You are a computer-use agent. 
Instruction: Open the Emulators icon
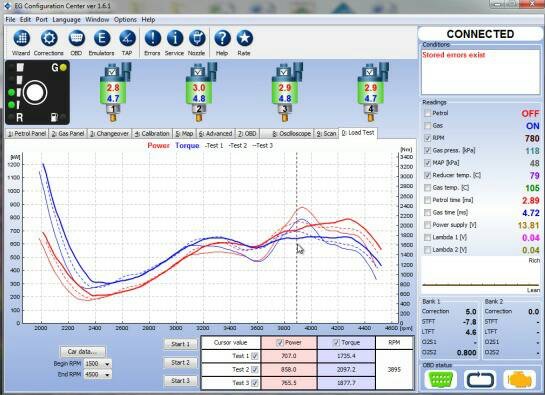coord(101,38)
